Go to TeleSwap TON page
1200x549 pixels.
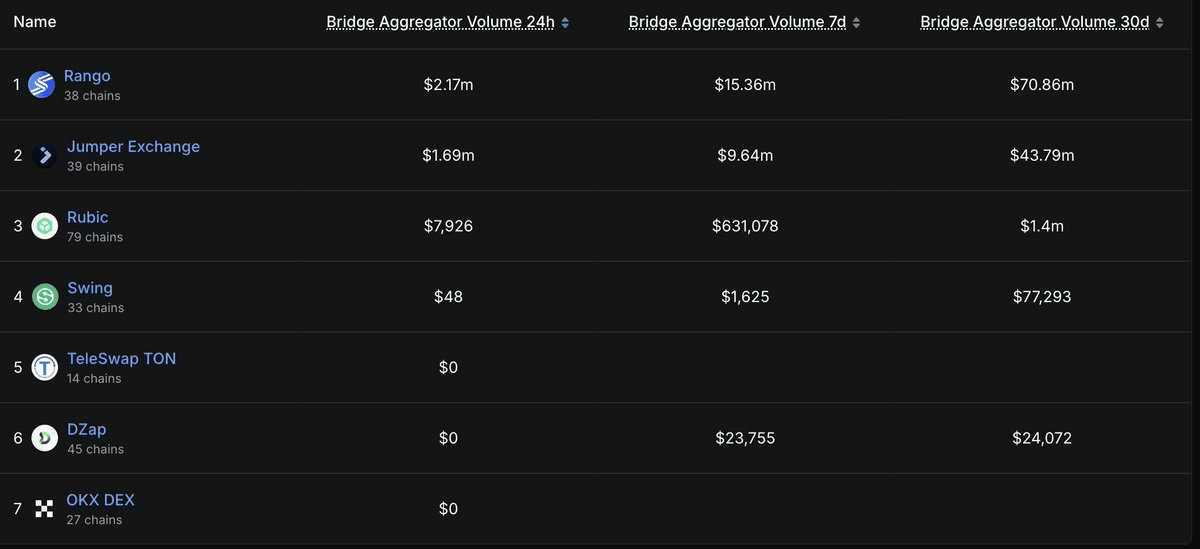click(121, 358)
